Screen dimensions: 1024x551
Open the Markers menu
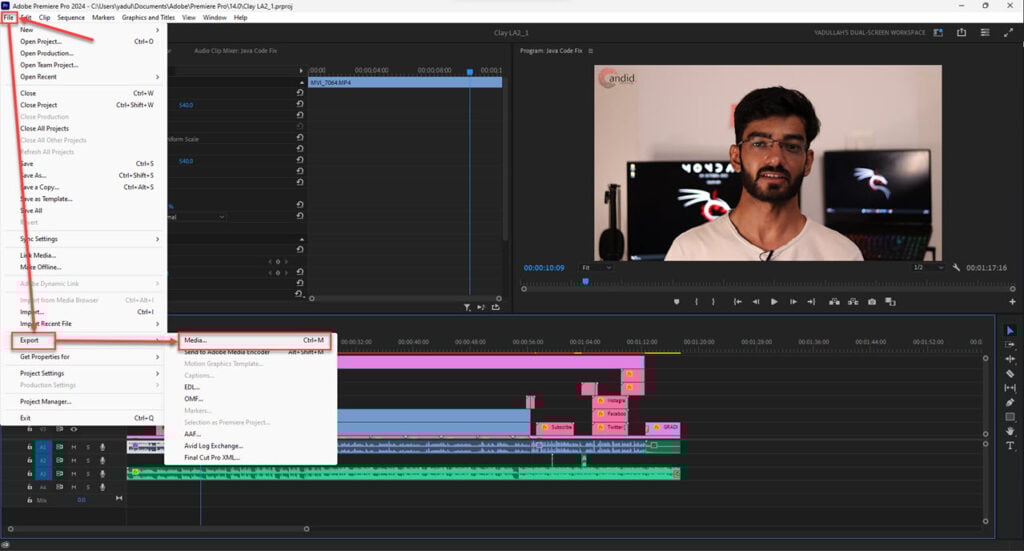click(x=103, y=18)
